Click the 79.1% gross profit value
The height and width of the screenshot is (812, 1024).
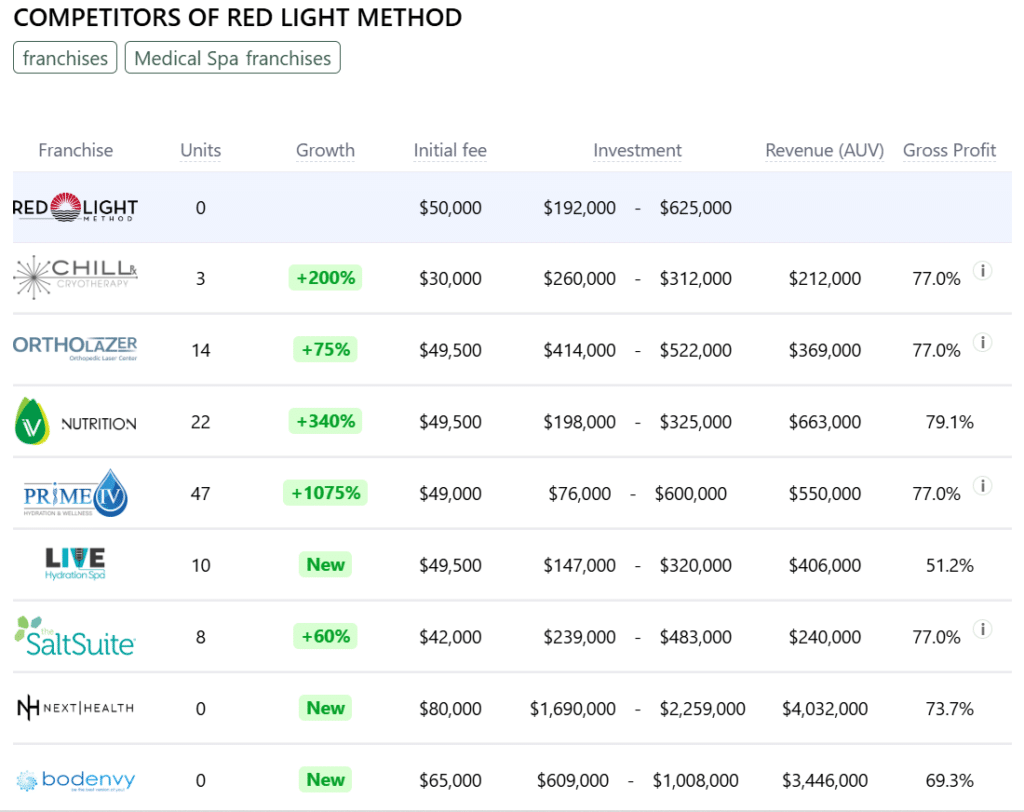(x=950, y=422)
